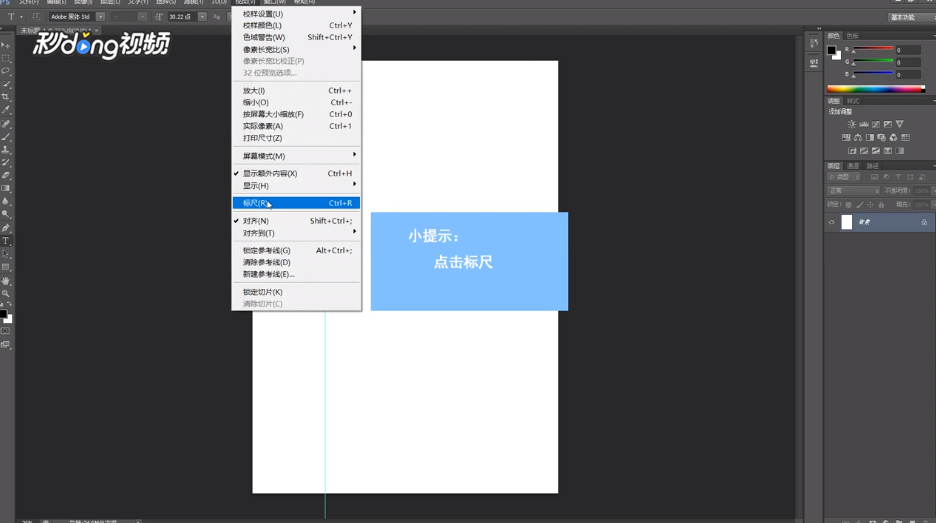The height and width of the screenshot is (523, 936).
Task: Choose Fit on Screen (Ctrl+0)
Action: (x=296, y=114)
